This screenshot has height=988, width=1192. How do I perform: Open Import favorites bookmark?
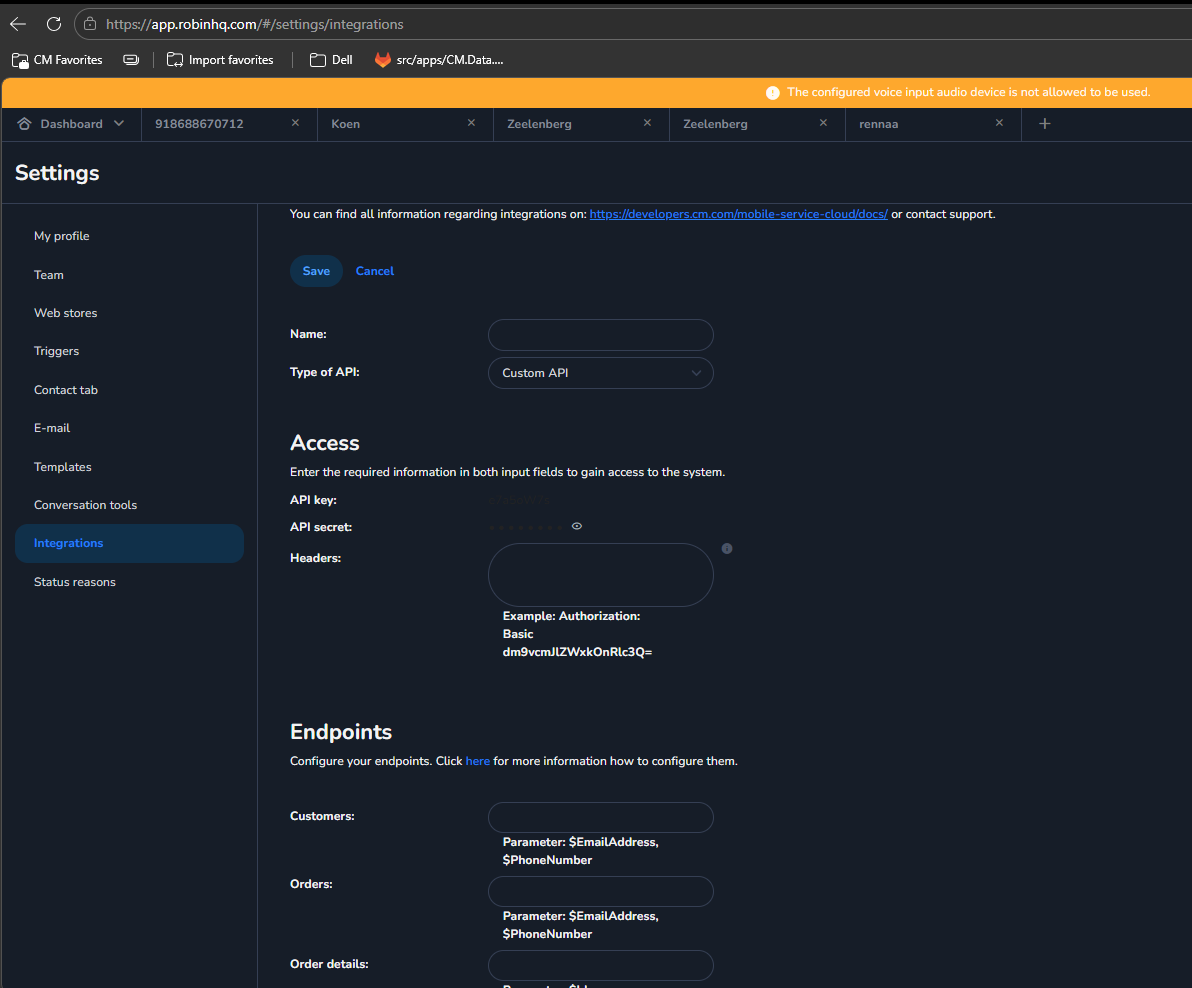220,60
